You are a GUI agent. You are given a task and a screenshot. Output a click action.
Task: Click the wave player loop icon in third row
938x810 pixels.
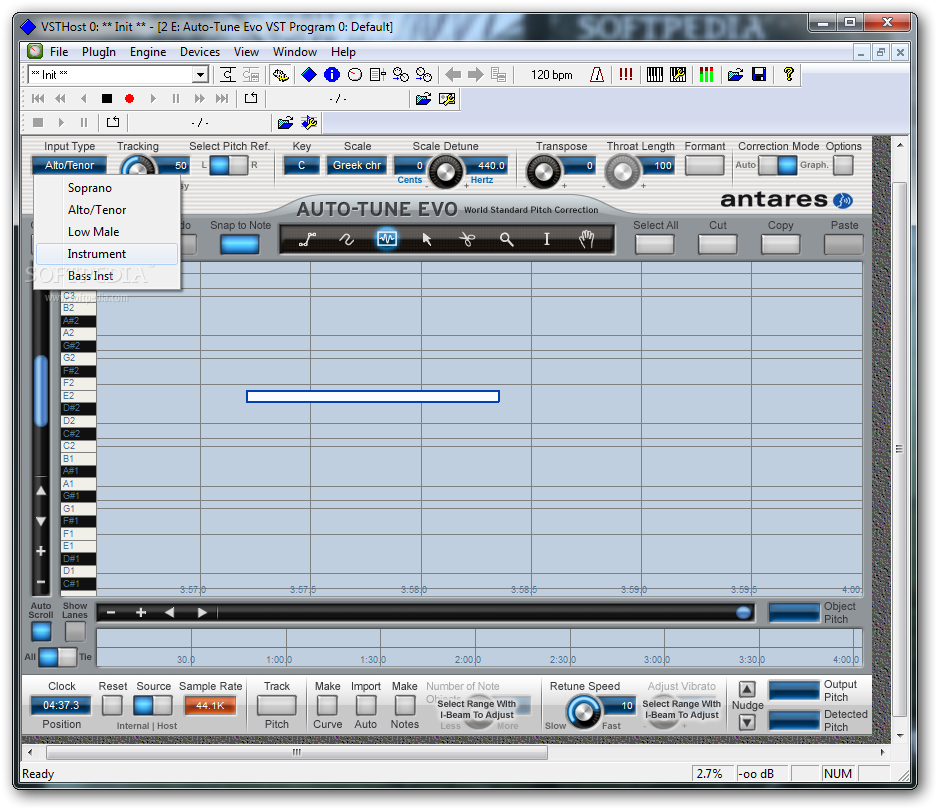point(112,123)
